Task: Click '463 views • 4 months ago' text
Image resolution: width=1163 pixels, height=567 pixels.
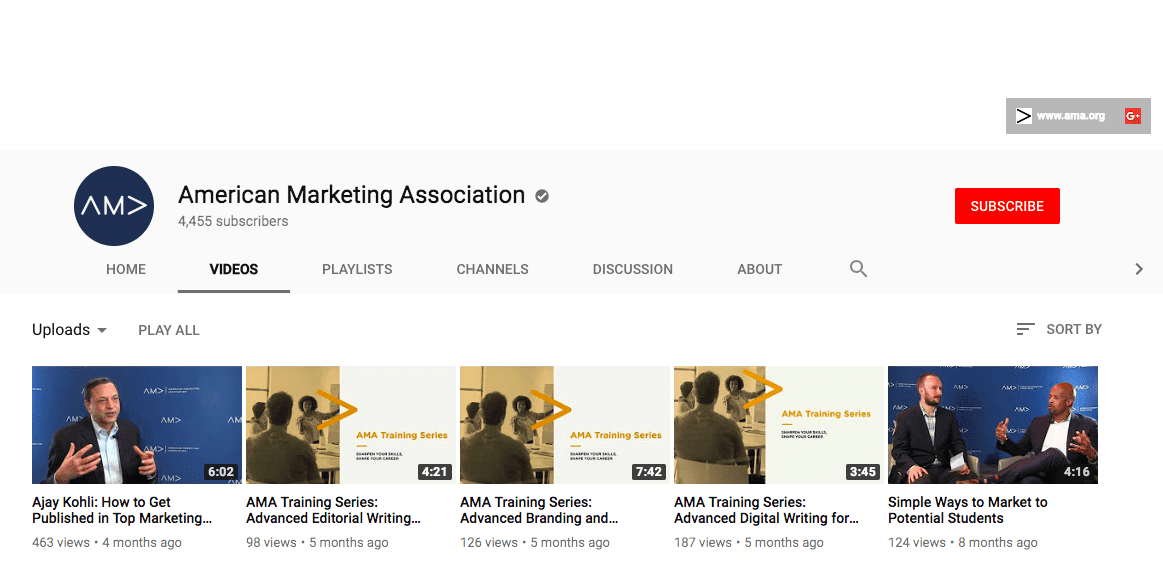Action: pos(107,543)
